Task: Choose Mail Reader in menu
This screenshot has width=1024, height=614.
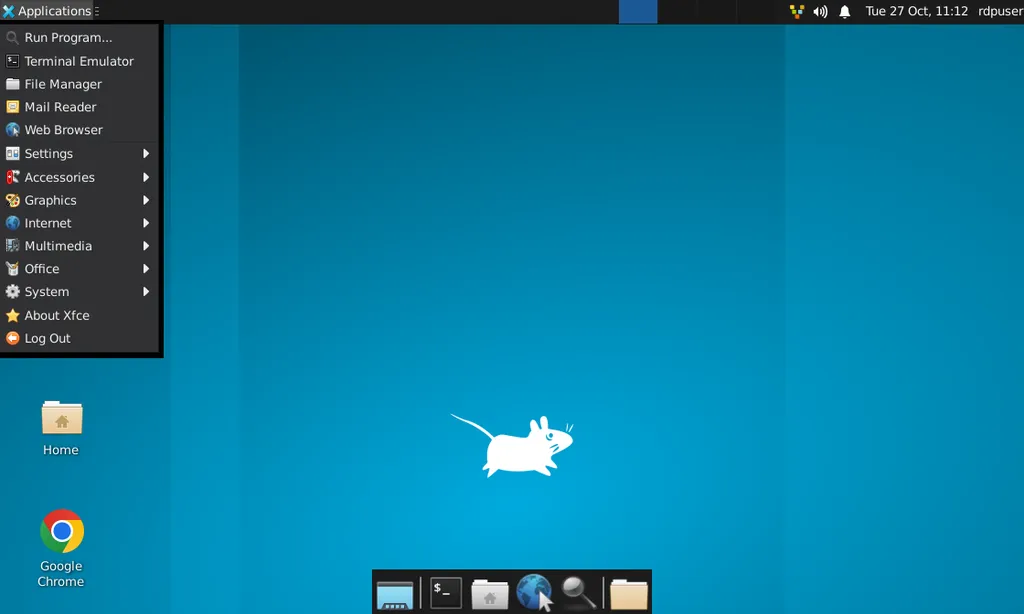Action: [80, 107]
